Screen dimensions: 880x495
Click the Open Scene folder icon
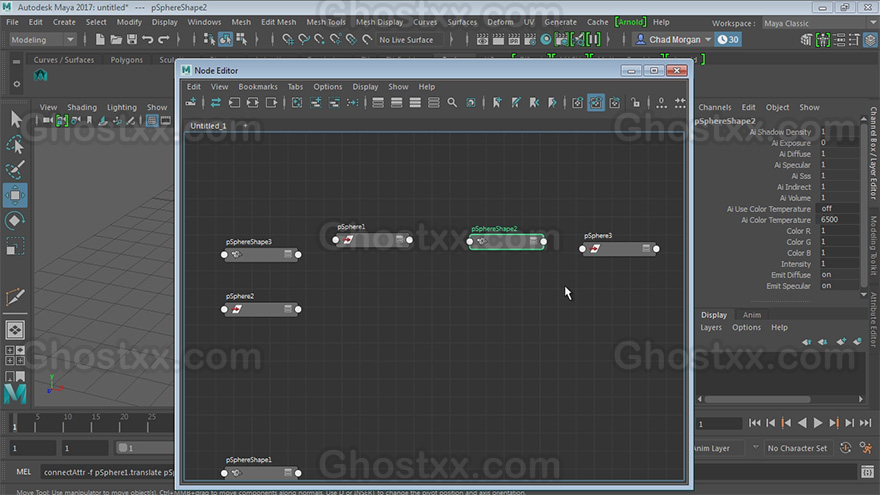click(x=116, y=39)
